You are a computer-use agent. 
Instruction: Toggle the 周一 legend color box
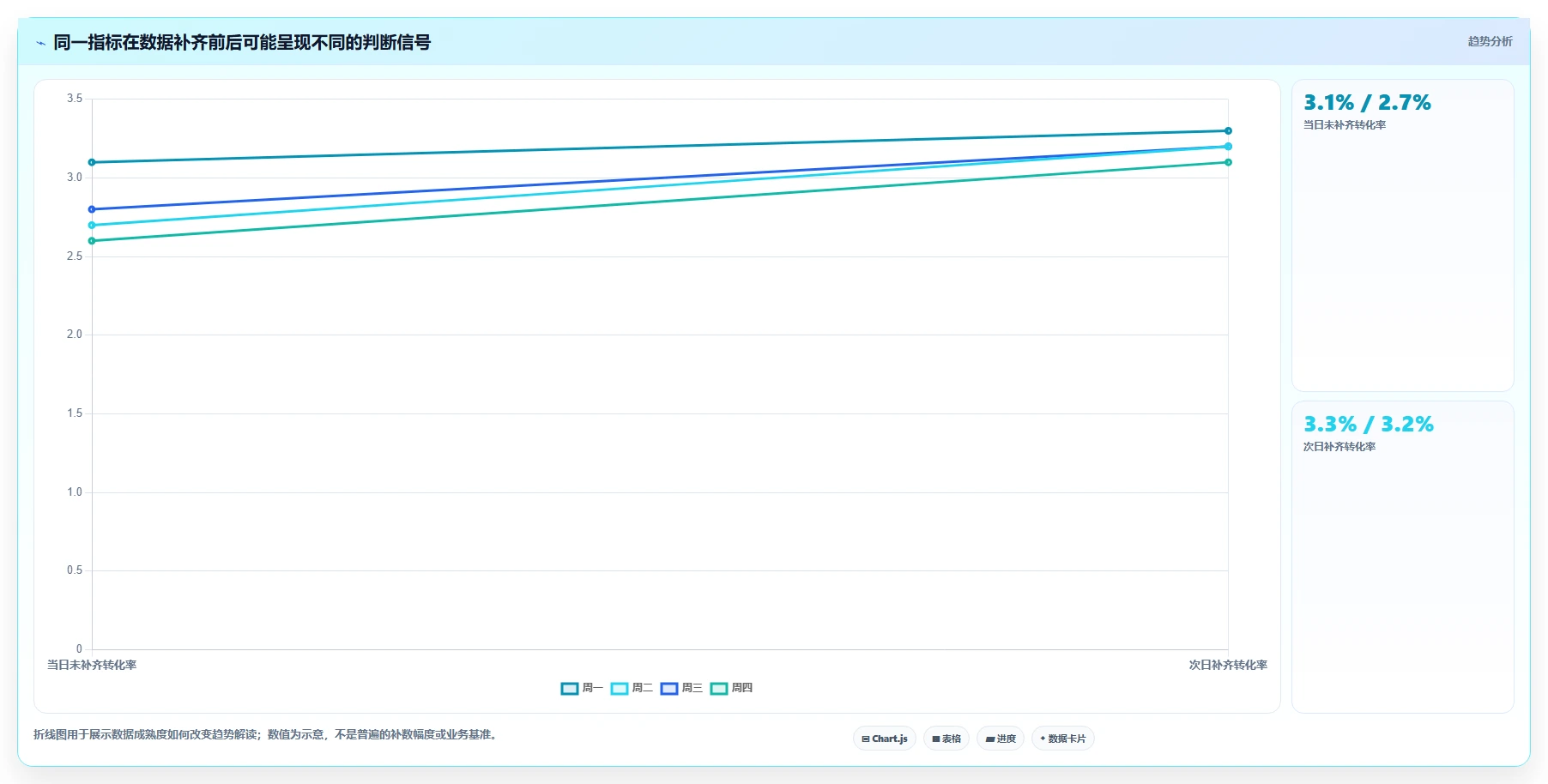point(570,688)
